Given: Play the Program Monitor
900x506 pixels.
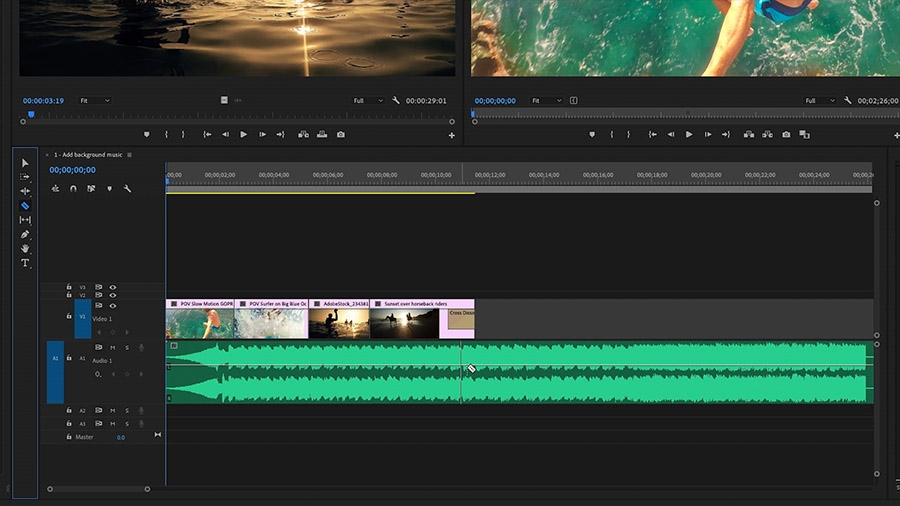Looking at the screenshot, I should point(689,135).
